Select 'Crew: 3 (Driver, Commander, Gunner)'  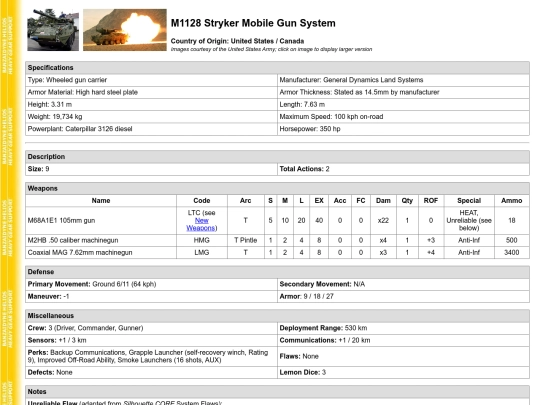pyautogui.click(x=151, y=328)
